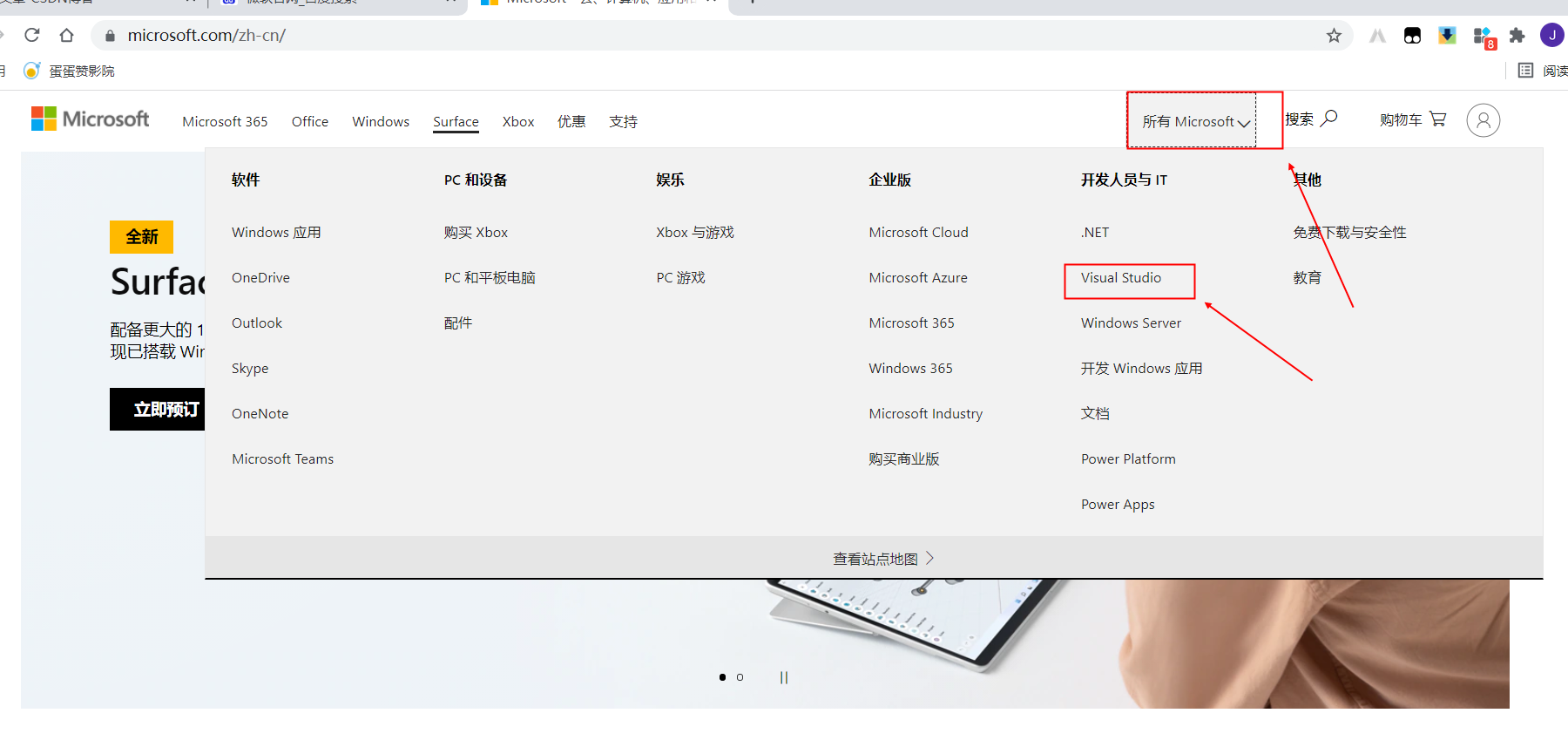Go to browser home page icon
The image size is (1568, 747).
(66, 35)
